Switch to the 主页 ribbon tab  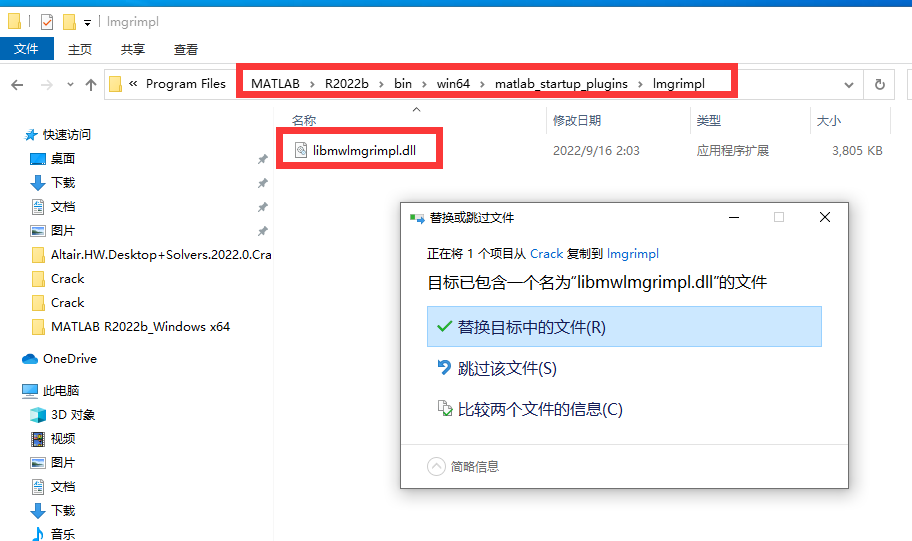click(x=80, y=49)
